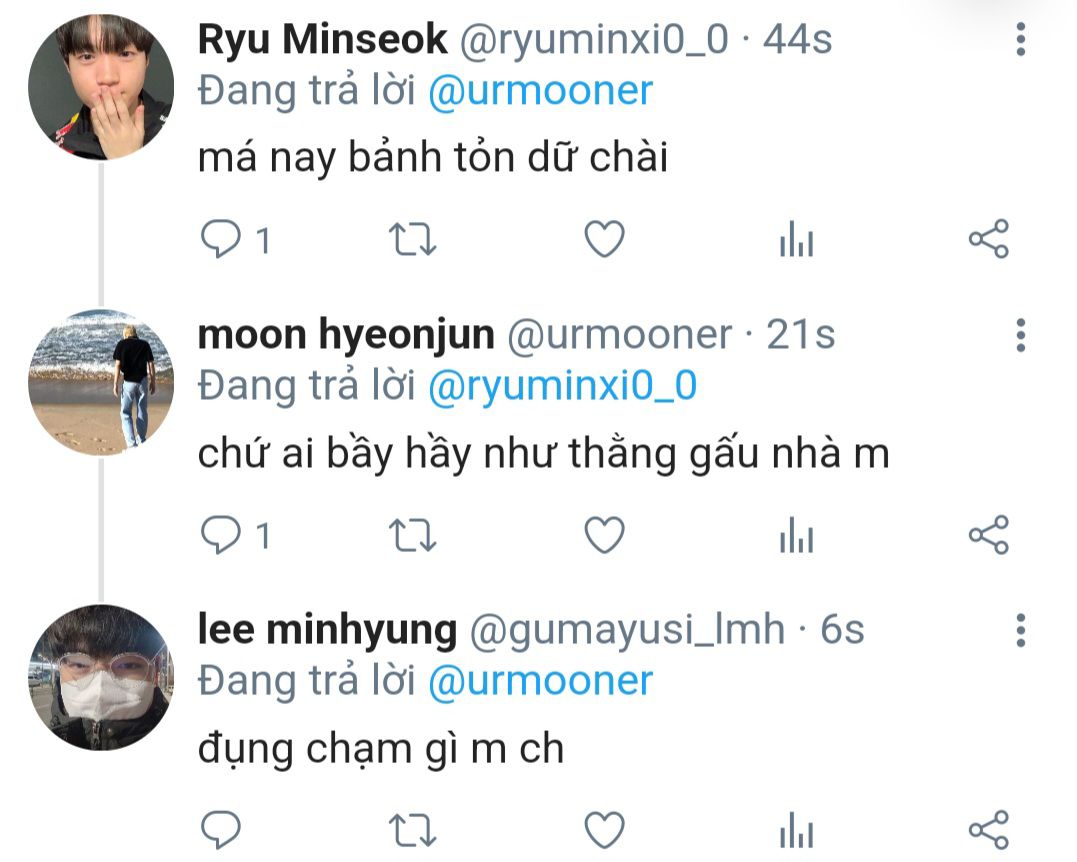Image resolution: width=1077 pixels, height=862 pixels.
Task: View analytics for moon hyeonjun's tweet
Action: (x=797, y=534)
